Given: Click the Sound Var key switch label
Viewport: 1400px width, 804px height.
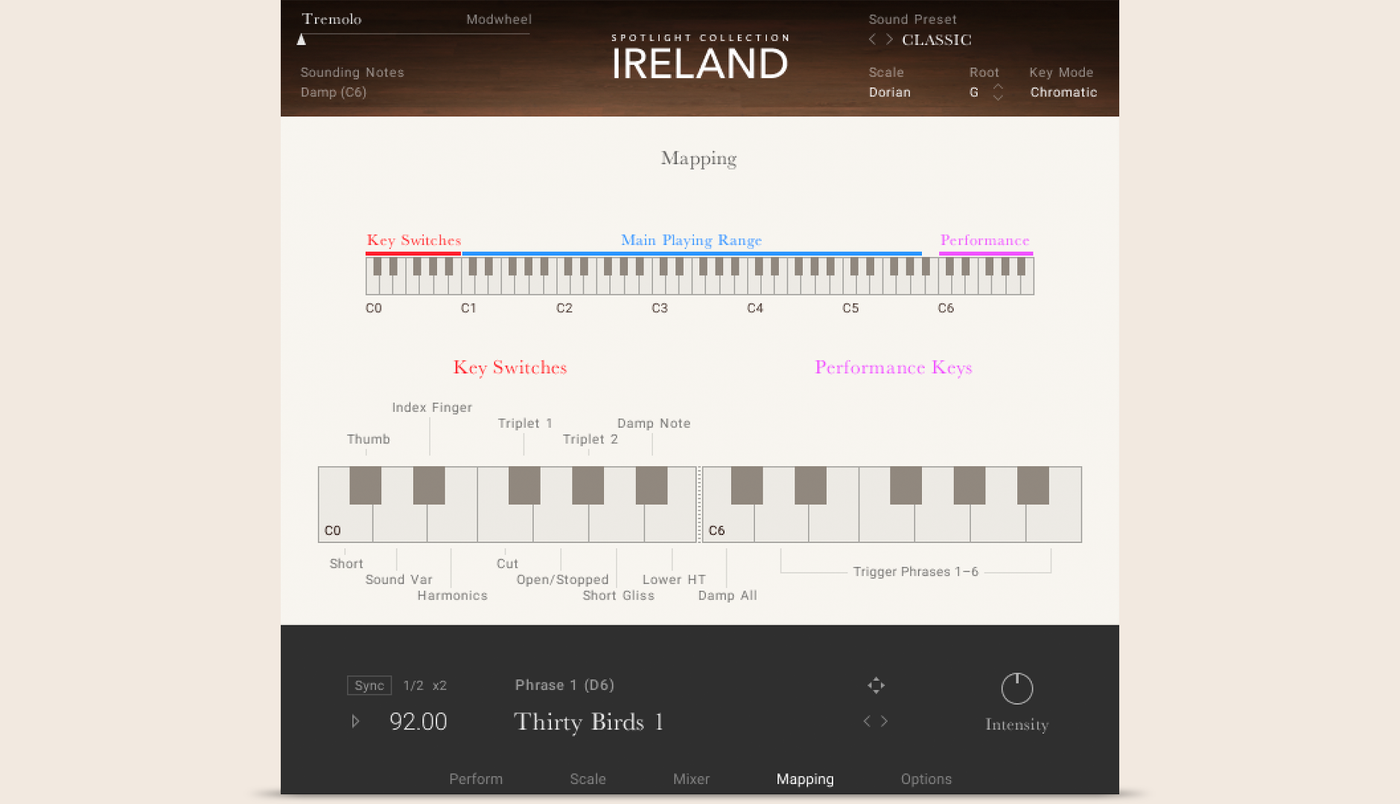Looking at the screenshot, I should pos(399,579).
